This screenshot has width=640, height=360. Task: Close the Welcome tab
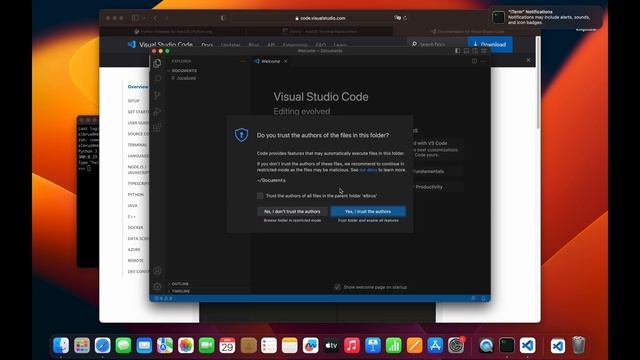[286, 61]
